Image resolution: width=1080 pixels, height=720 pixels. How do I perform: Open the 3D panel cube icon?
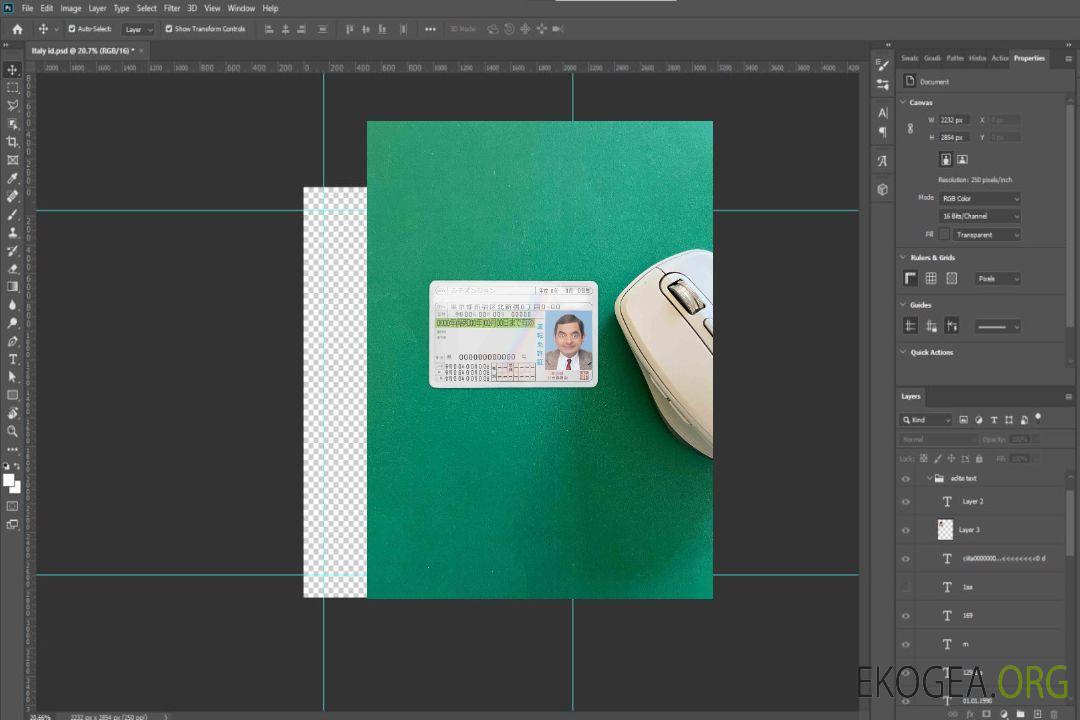point(883,189)
